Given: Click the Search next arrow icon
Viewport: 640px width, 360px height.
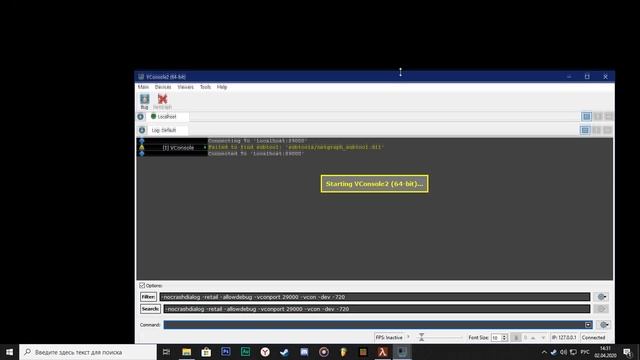Looking at the screenshot, I should point(602,309).
